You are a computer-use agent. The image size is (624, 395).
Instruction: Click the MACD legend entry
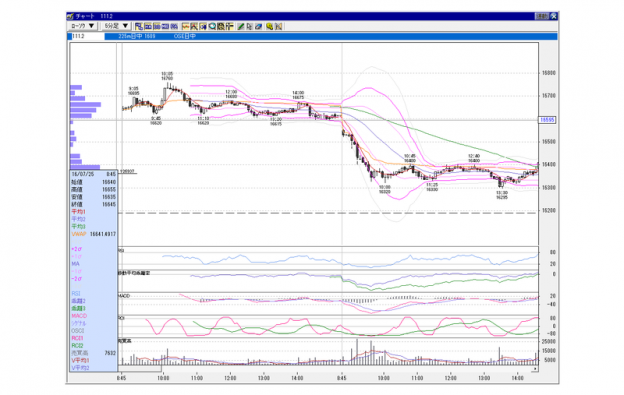tap(79, 316)
